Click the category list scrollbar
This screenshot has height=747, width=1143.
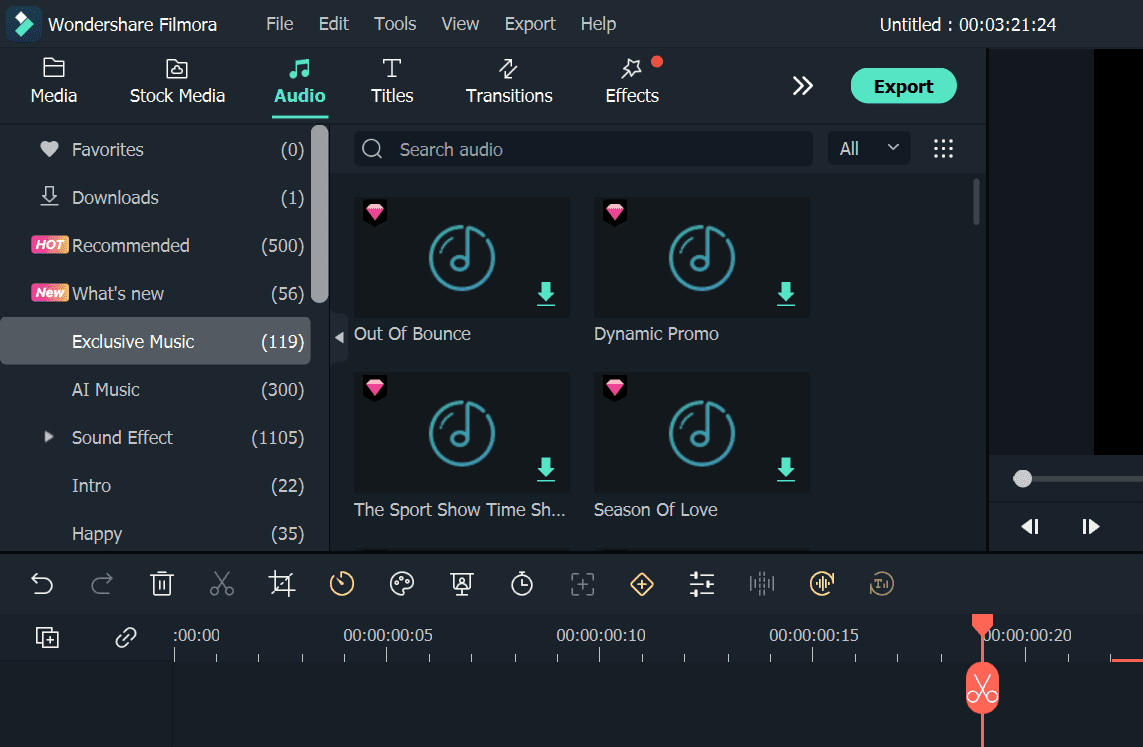(319, 214)
